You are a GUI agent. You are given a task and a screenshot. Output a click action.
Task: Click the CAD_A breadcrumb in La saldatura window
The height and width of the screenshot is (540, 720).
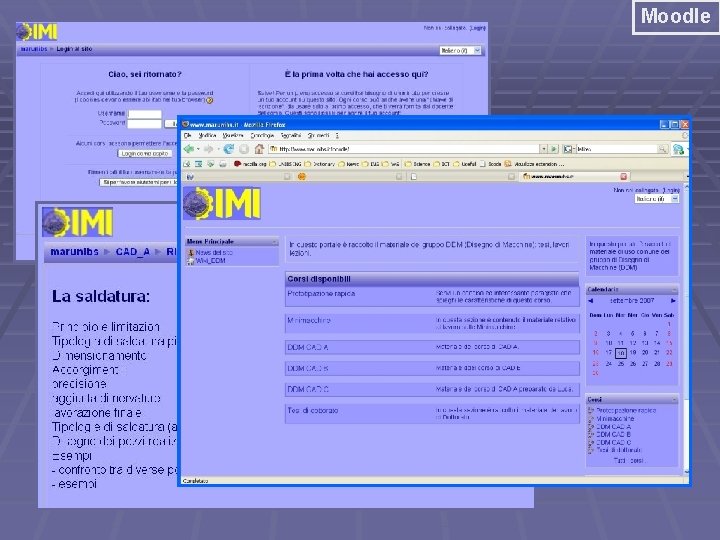click(133, 252)
